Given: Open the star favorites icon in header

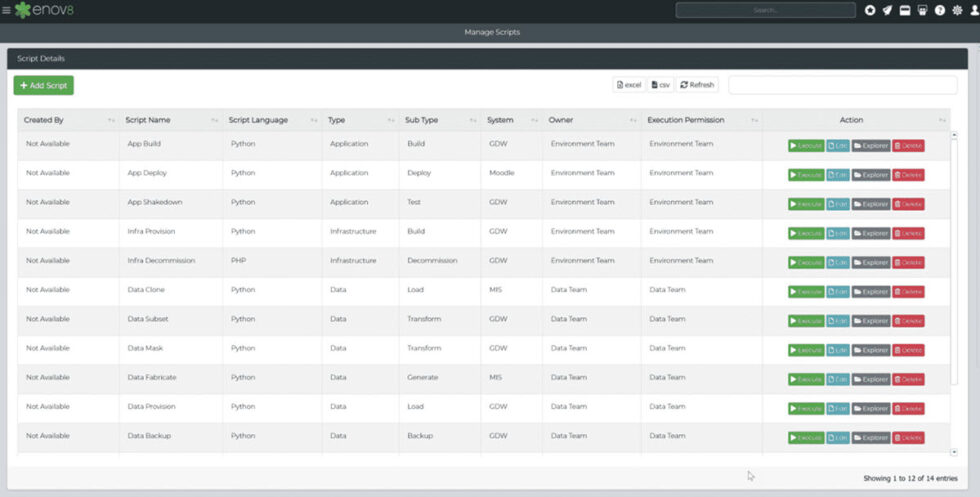Looking at the screenshot, I should (870, 10).
